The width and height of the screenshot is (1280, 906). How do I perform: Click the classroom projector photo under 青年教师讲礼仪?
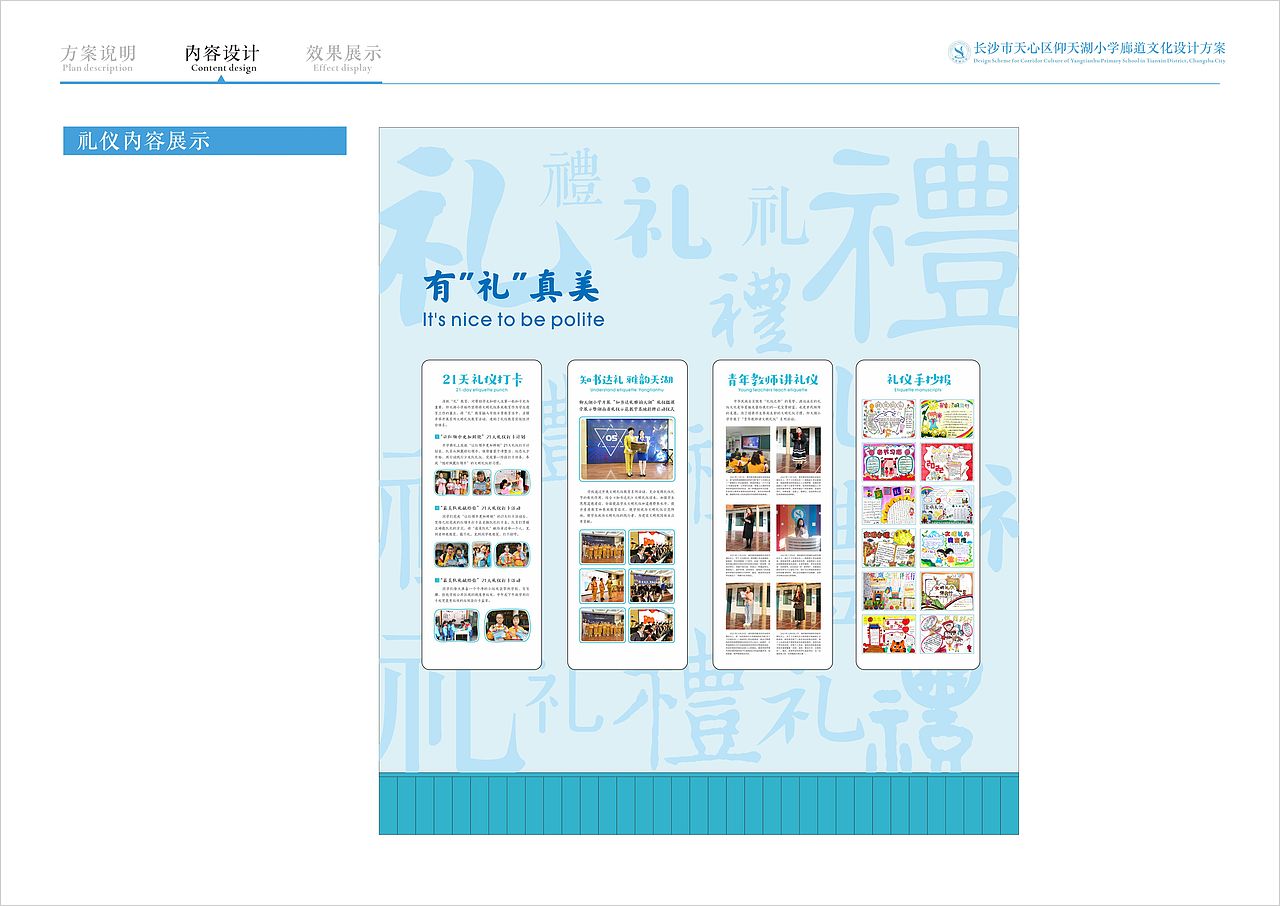point(747,448)
